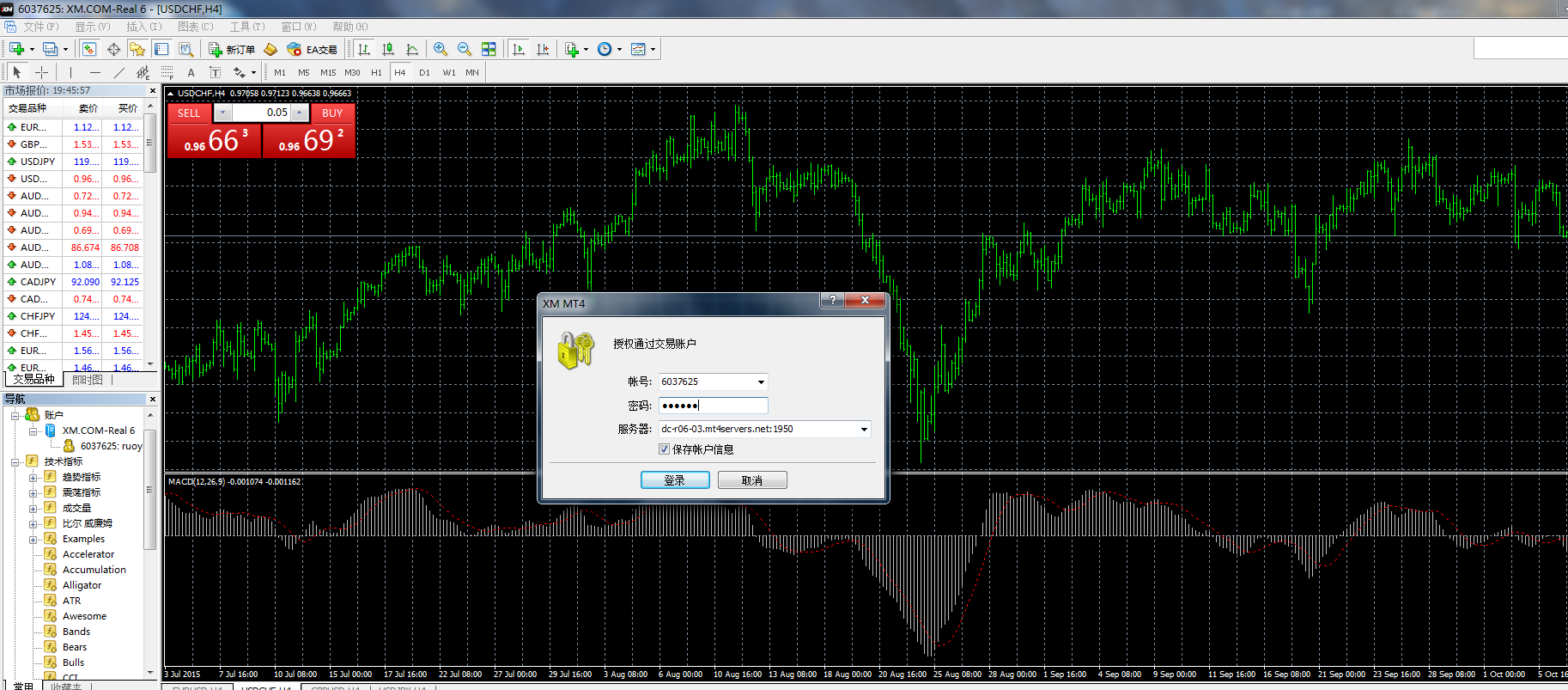Click the 取消 cancel button
Viewport: 1568px width, 690px height.
pos(752,480)
